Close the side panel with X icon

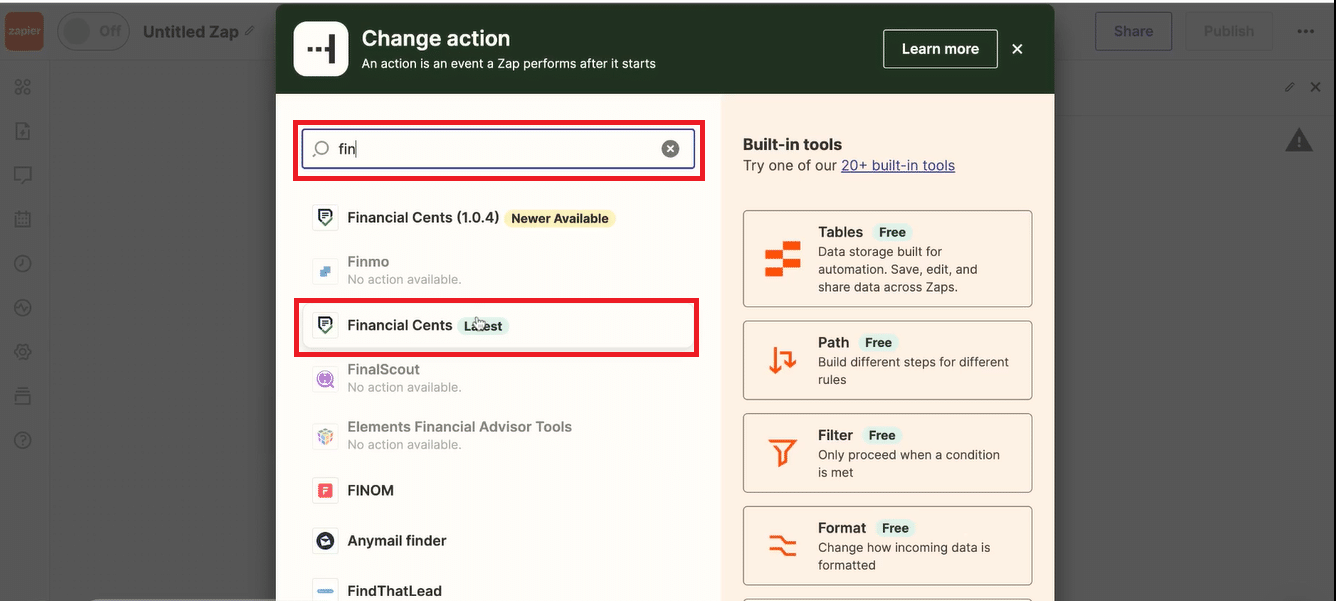(1315, 88)
